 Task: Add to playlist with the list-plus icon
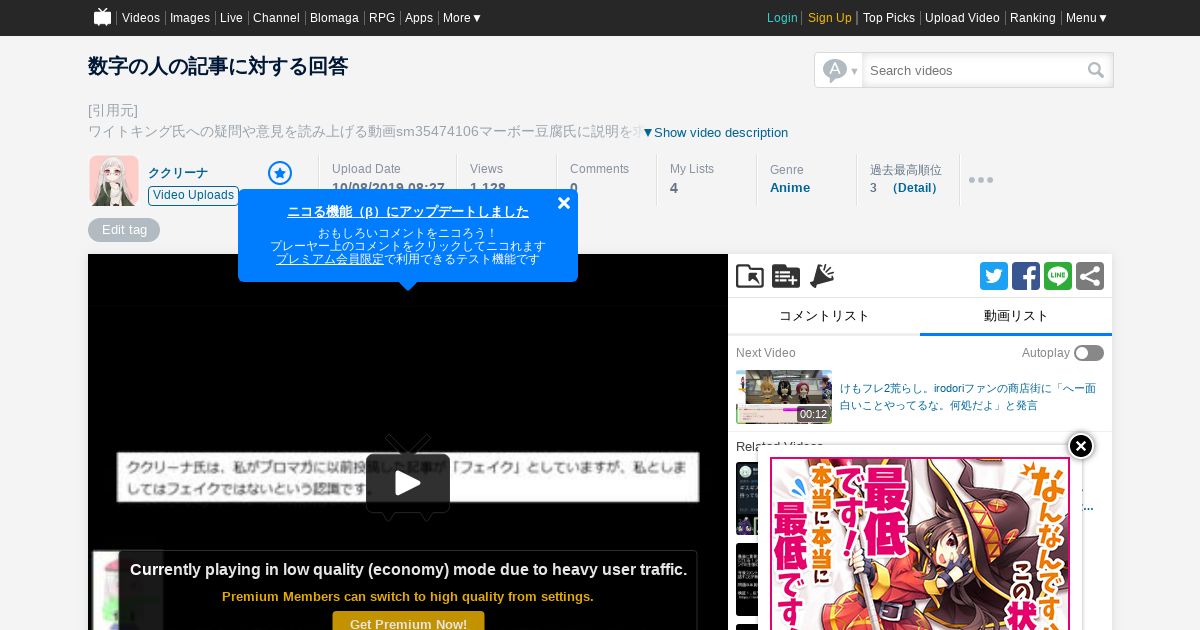pyautogui.click(x=786, y=276)
